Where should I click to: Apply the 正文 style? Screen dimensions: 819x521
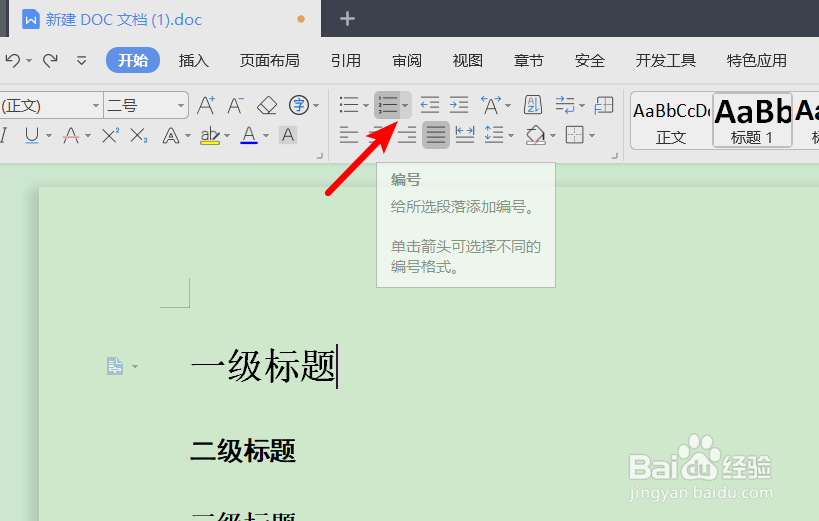pos(672,121)
